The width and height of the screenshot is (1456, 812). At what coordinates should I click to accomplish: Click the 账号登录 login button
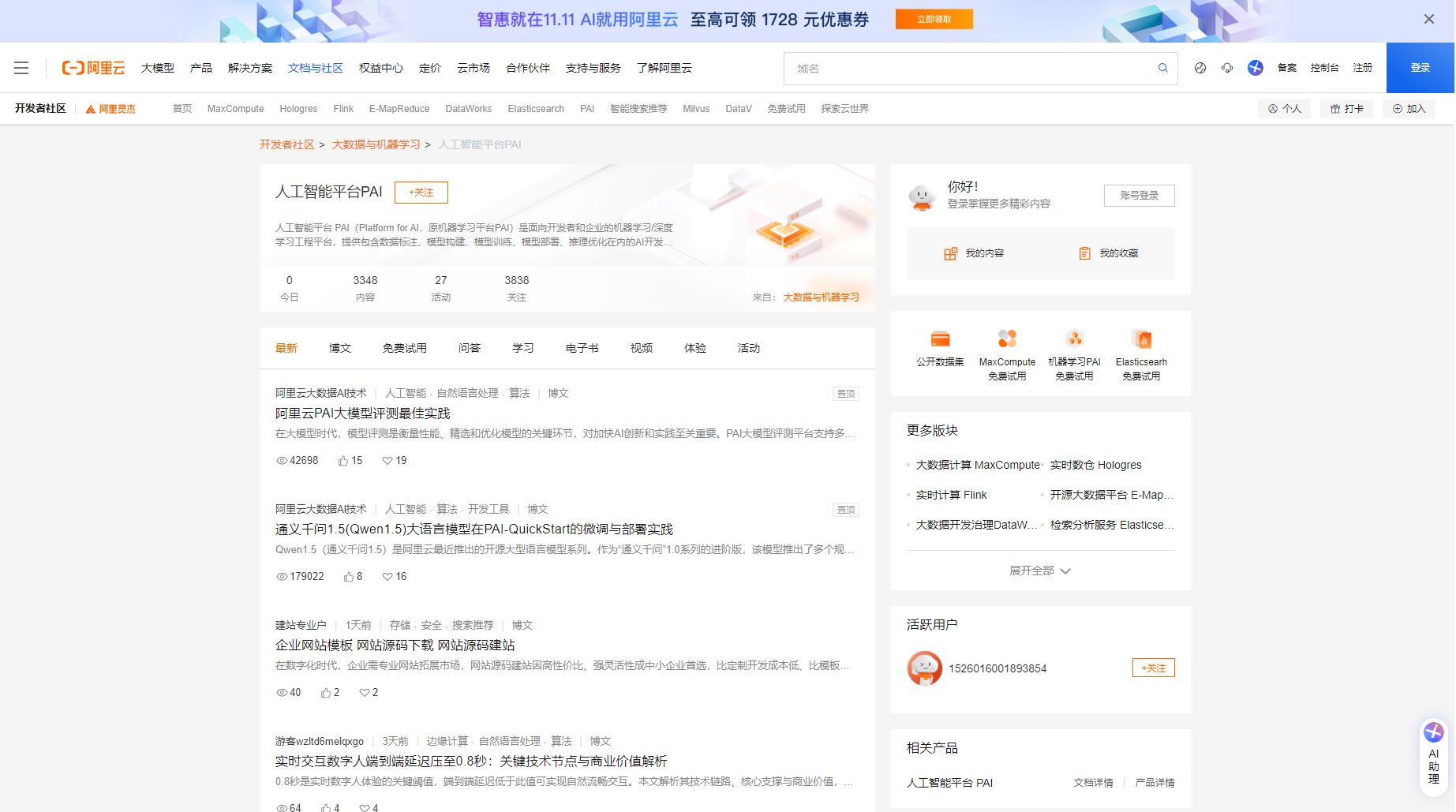pos(1139,195)
